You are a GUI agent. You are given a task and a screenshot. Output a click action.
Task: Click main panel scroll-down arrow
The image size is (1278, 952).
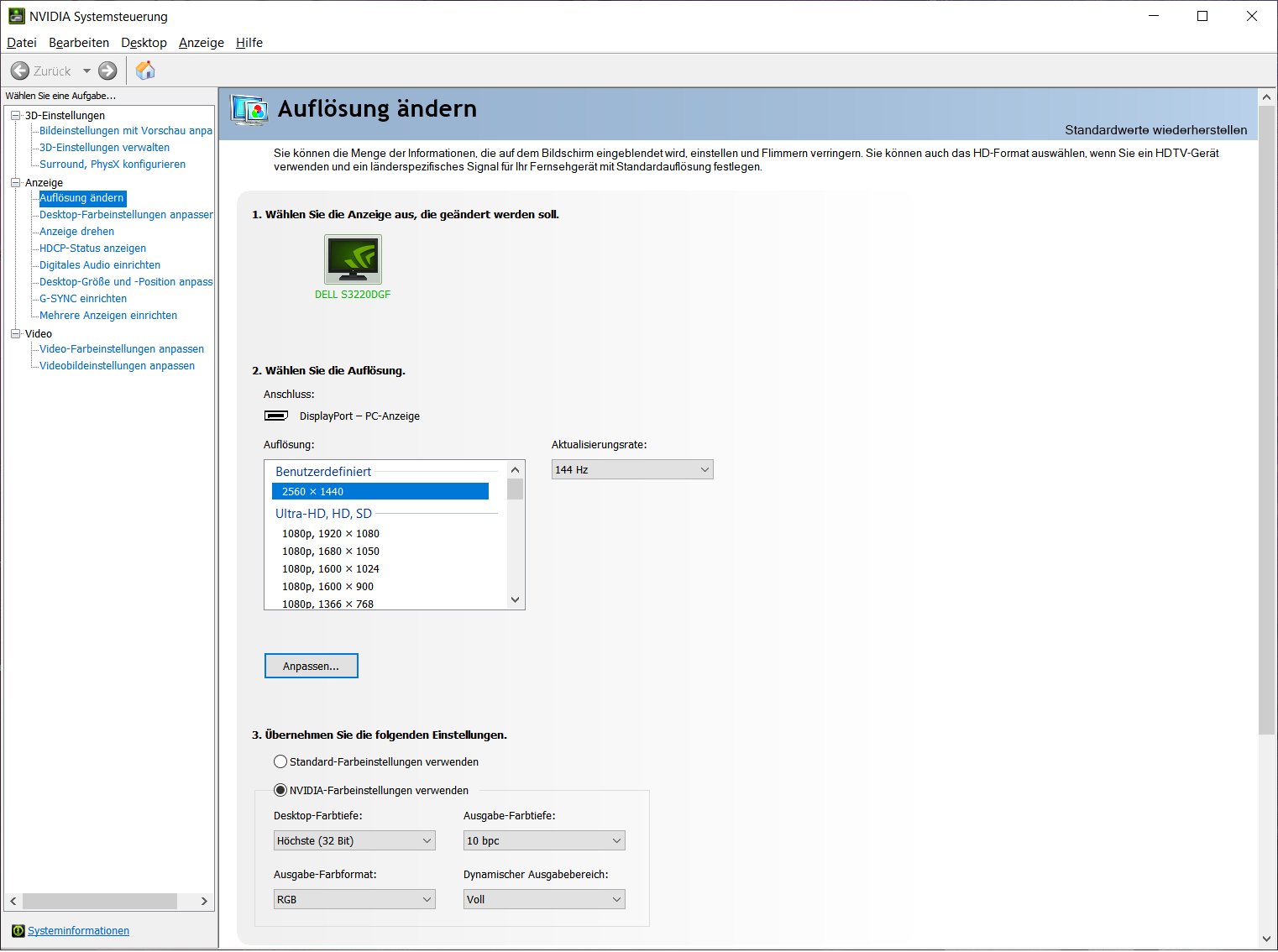[1267, 939]
